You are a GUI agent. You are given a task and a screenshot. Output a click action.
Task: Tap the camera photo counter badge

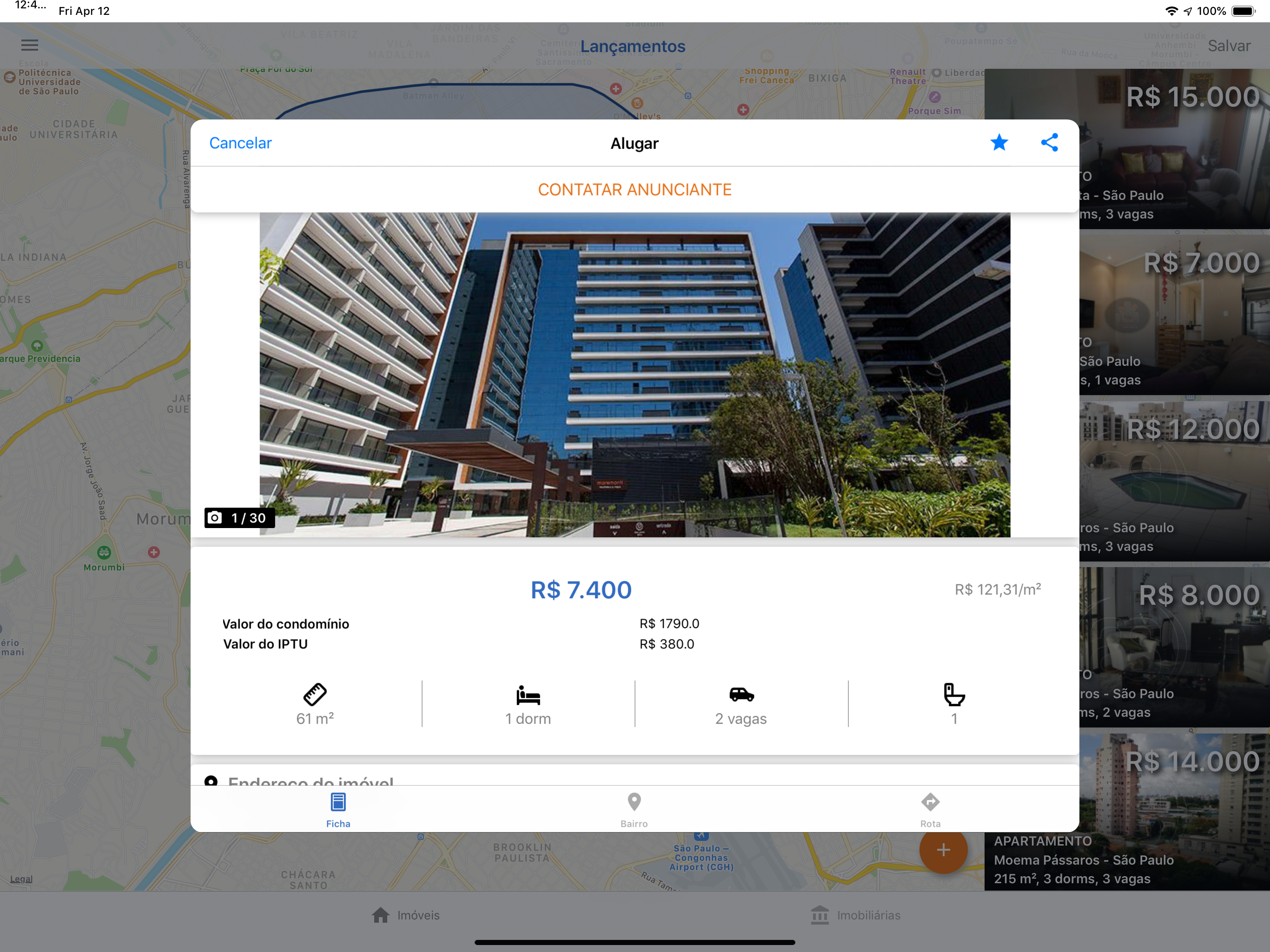coord(239,518)
